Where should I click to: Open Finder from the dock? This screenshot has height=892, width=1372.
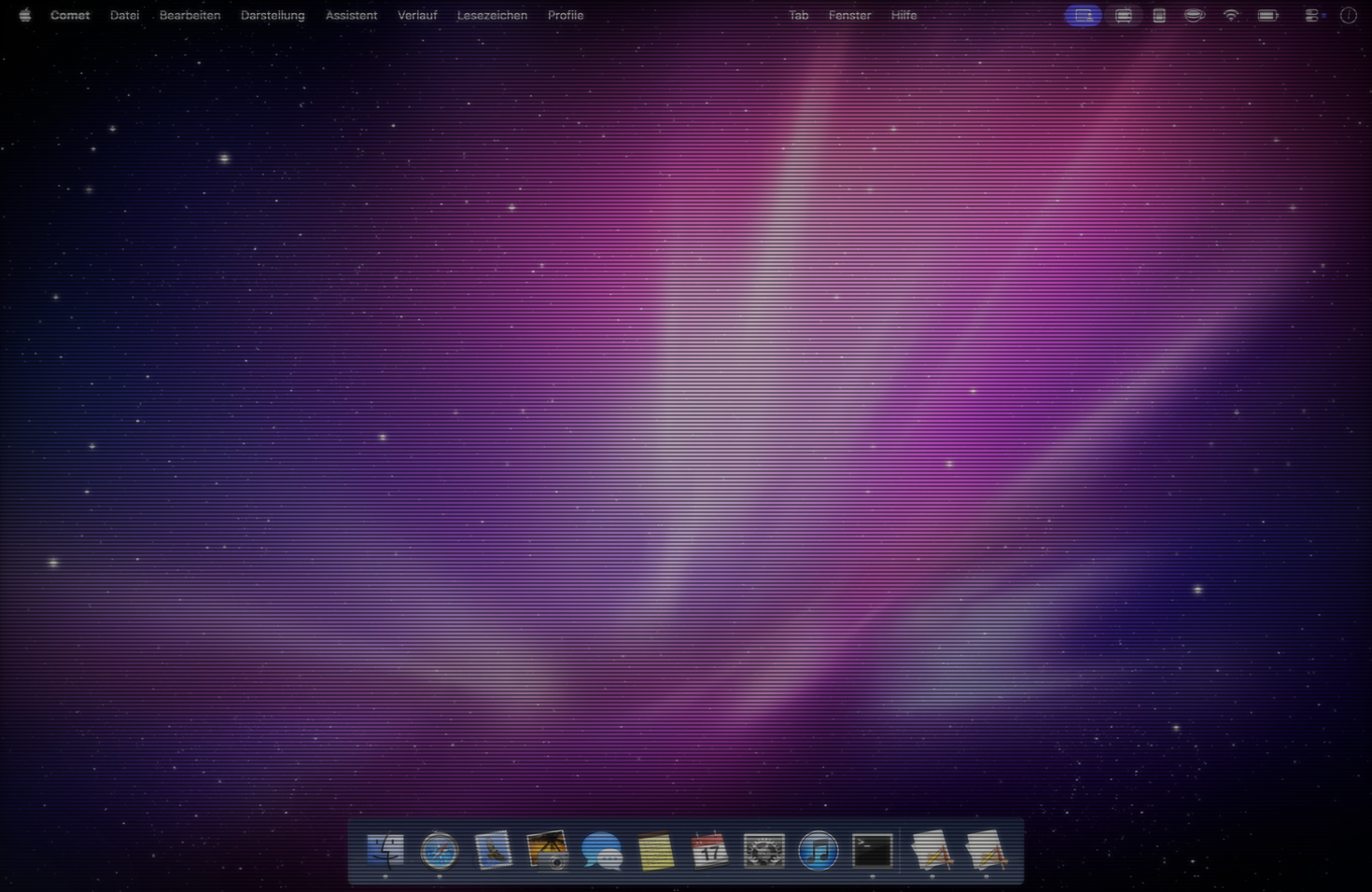385,851
